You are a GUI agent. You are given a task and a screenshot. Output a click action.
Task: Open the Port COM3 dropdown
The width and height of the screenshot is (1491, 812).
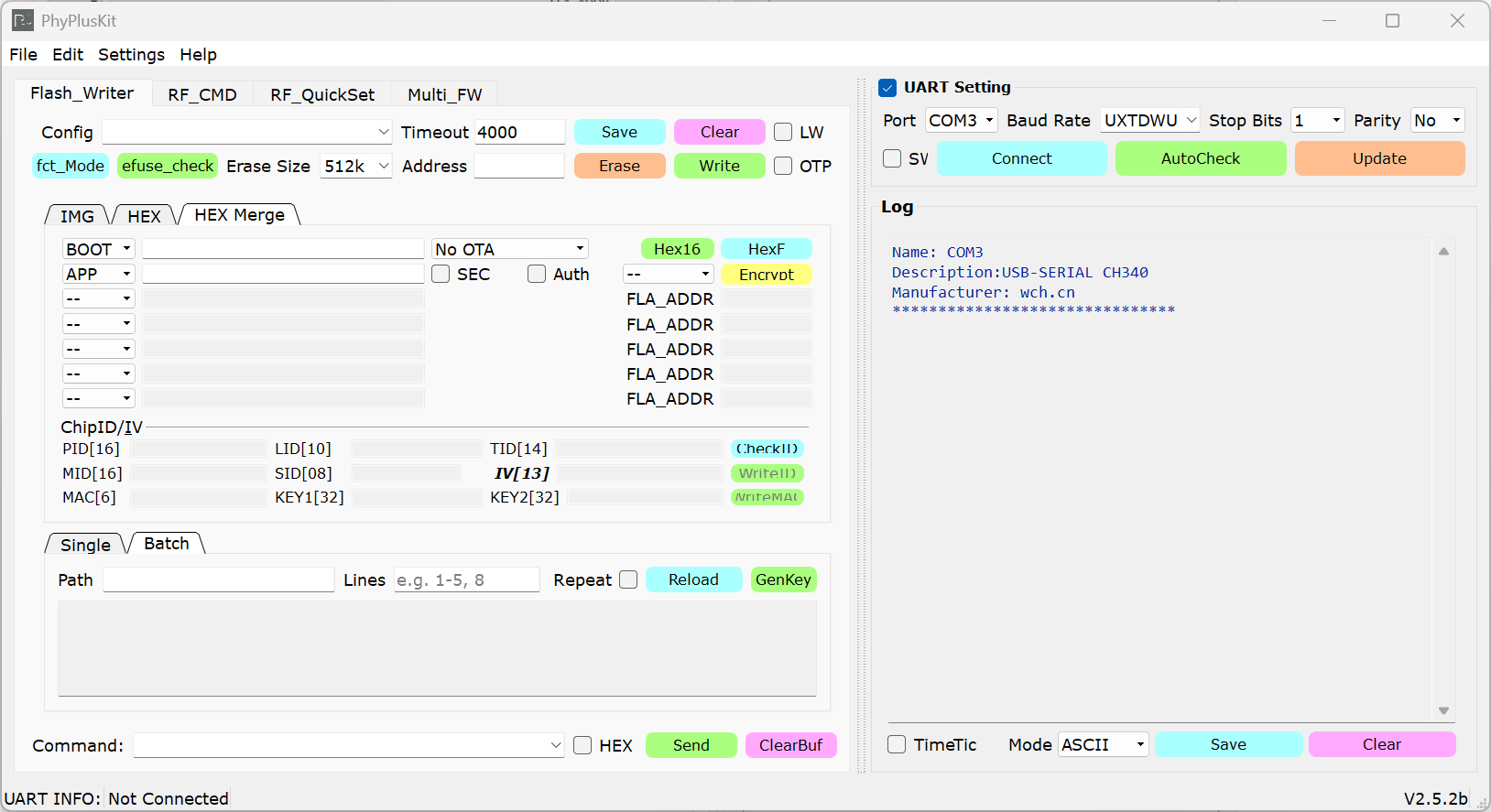[961, 120]
